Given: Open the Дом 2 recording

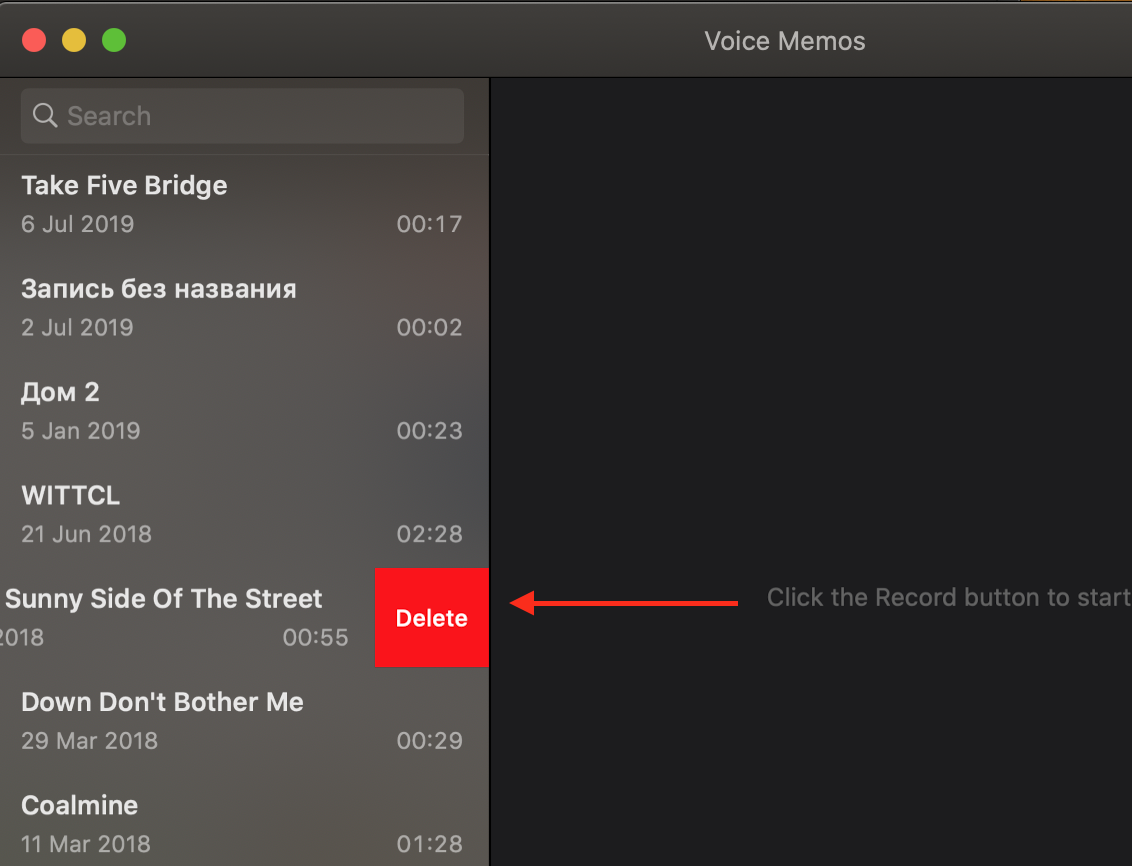Looking at the screenshot, I should click(x=60, y=392).
